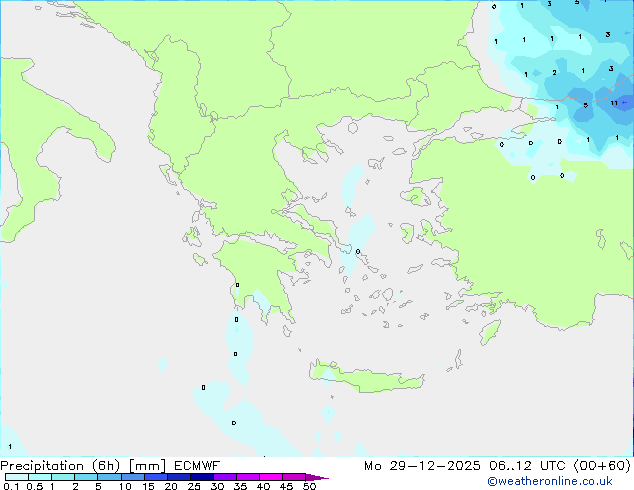Click the violet 30–35 mm legend swatch

tap(225, 477)
